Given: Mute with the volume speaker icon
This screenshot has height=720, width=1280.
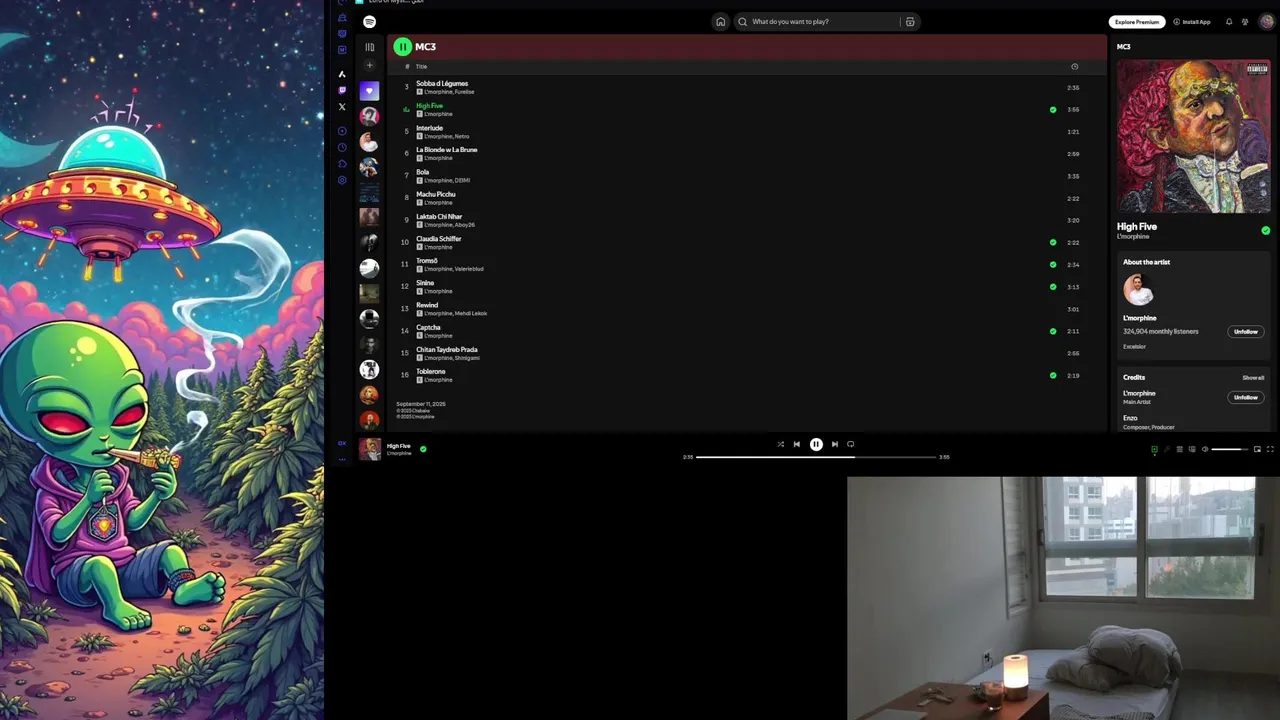Looking at the screenshot, I should (1205, 449).
